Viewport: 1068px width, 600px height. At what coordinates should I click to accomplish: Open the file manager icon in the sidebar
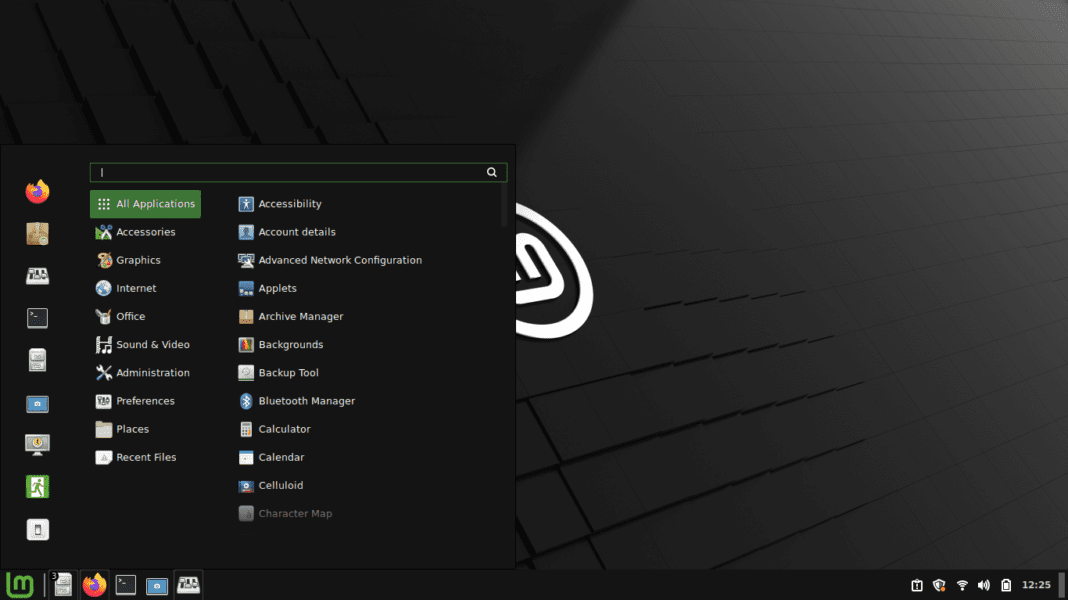point(37,359)
